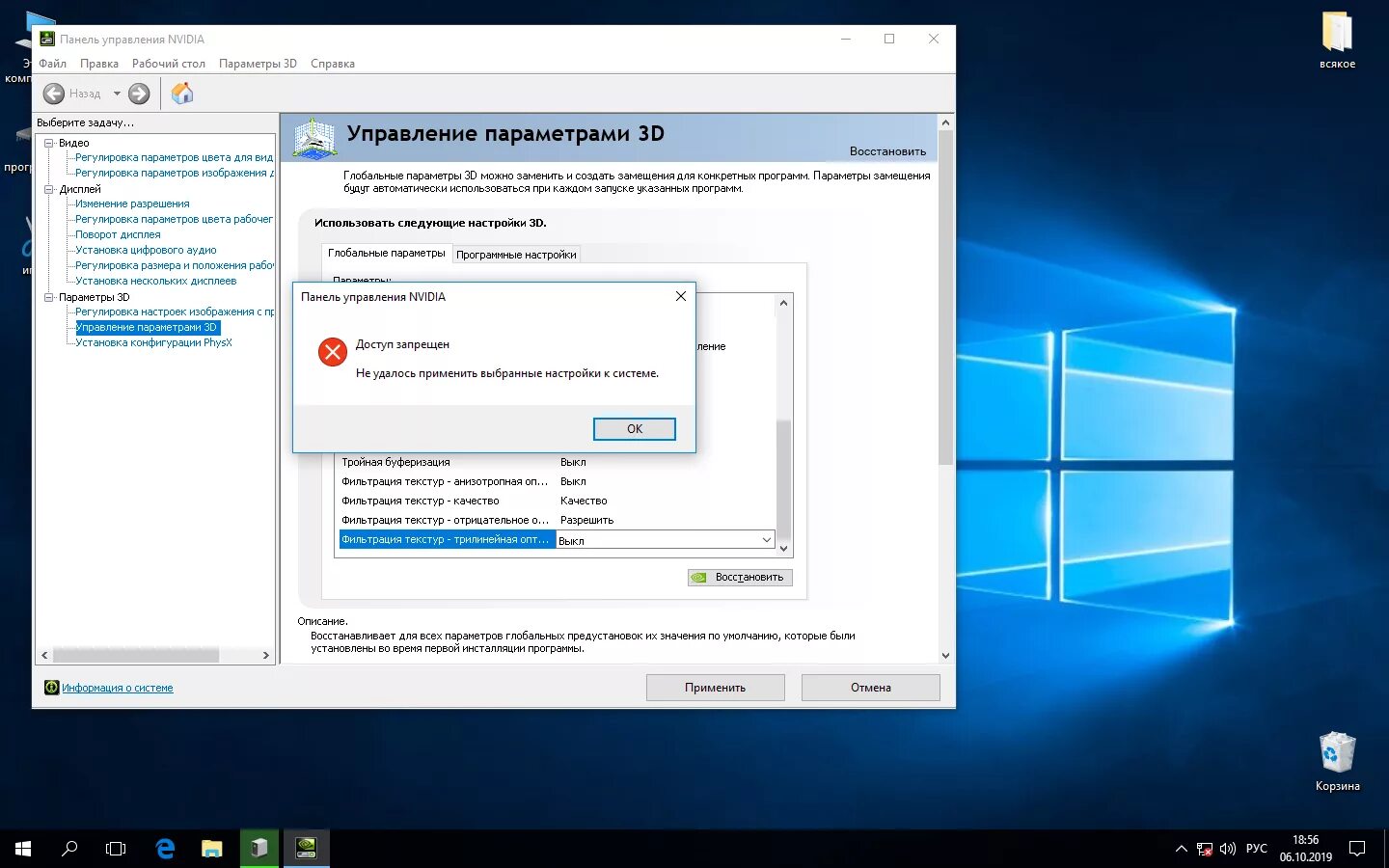Select Поворот дисплея in the tree
This screenshot has height=868, width=1389.
tap(118, 234)
